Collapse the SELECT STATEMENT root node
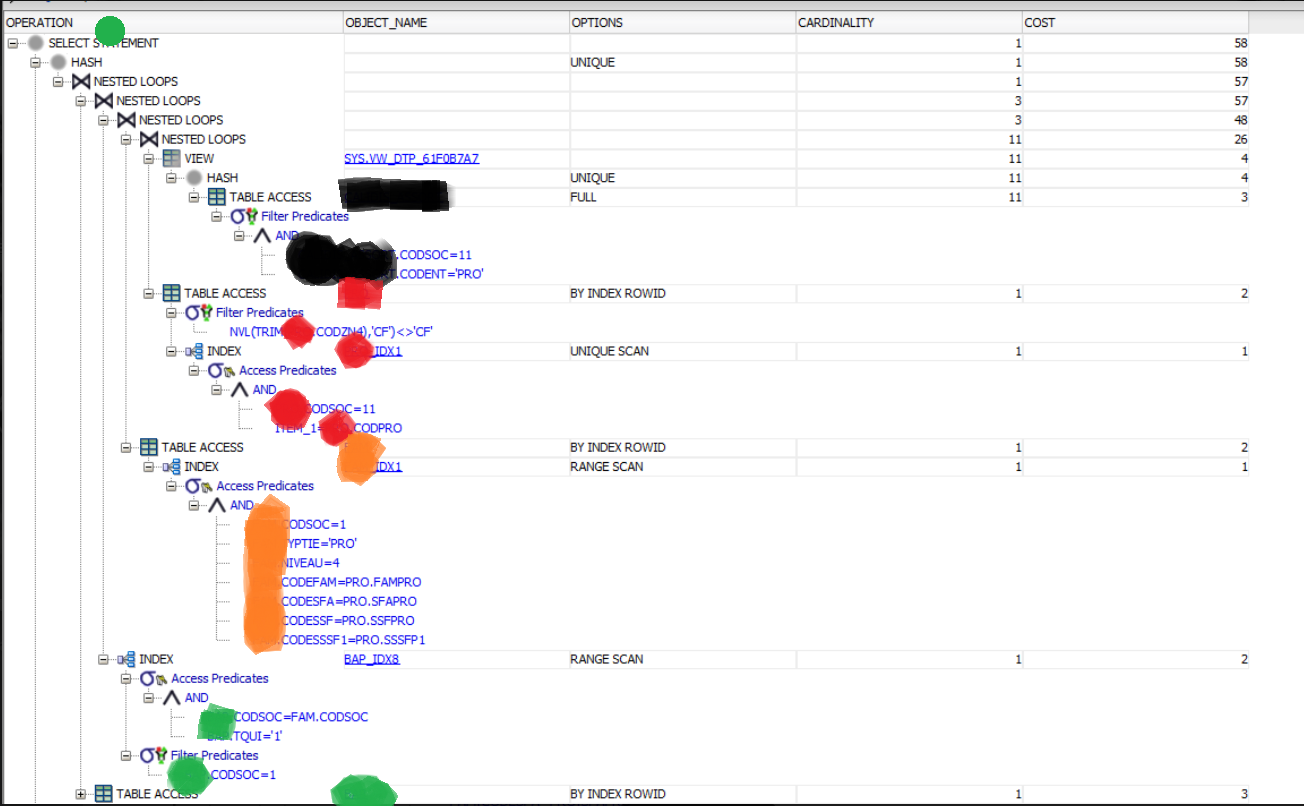The image size is (1304, 806). 13,43
